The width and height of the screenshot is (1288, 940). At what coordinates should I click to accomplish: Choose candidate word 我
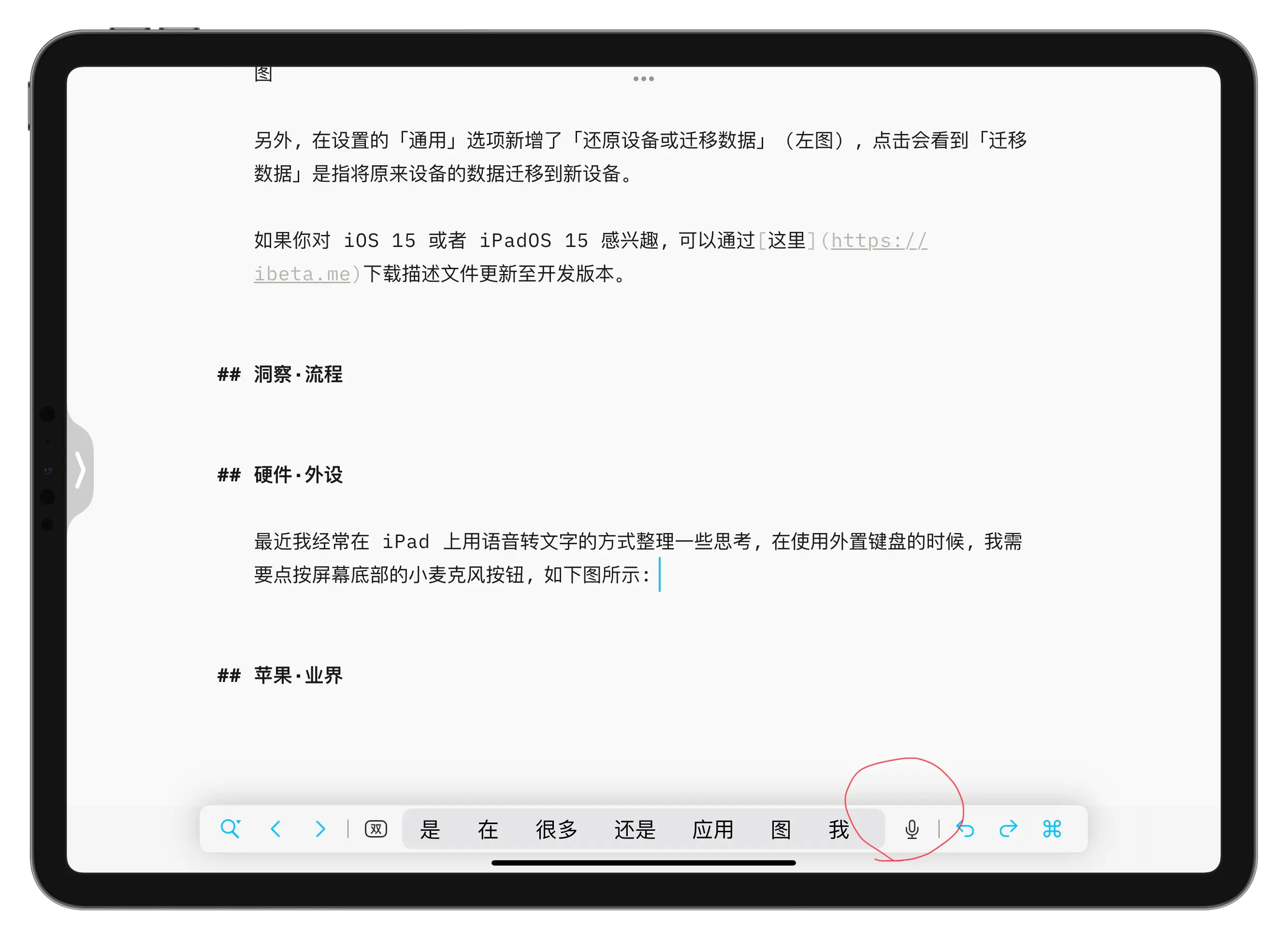(839, 830)
